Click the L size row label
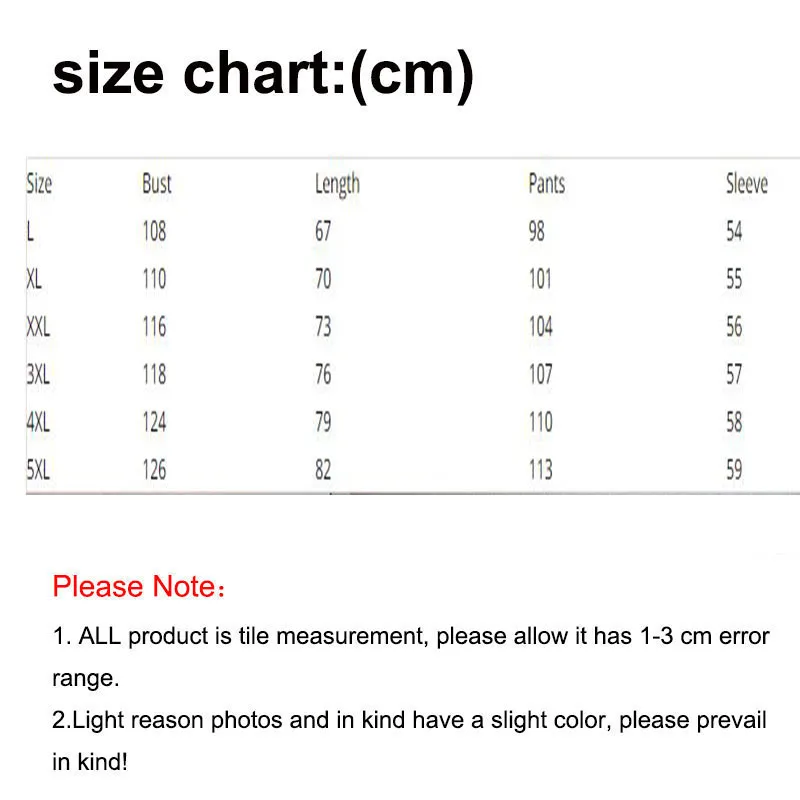 (30, 232)
